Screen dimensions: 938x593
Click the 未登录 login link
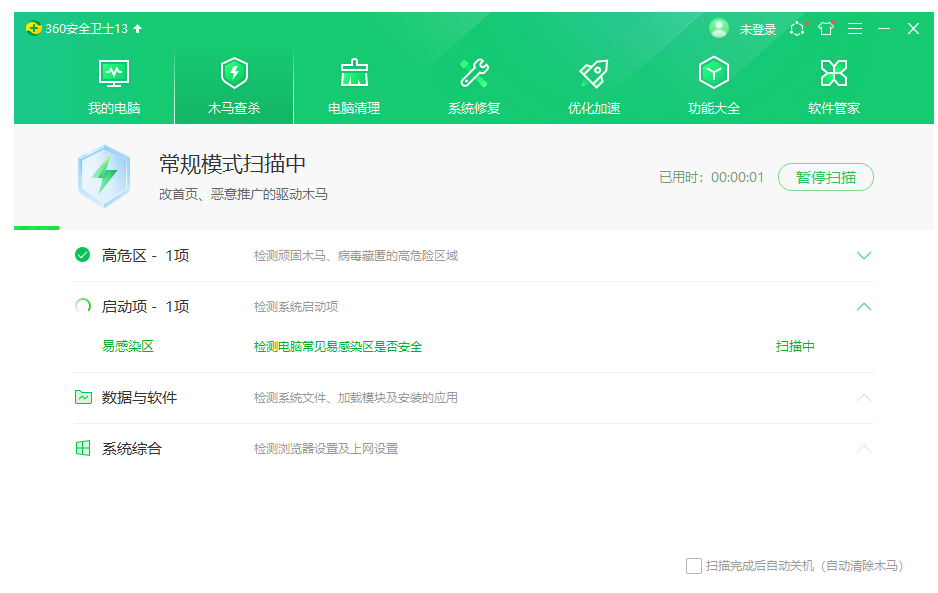pos(757,30)
